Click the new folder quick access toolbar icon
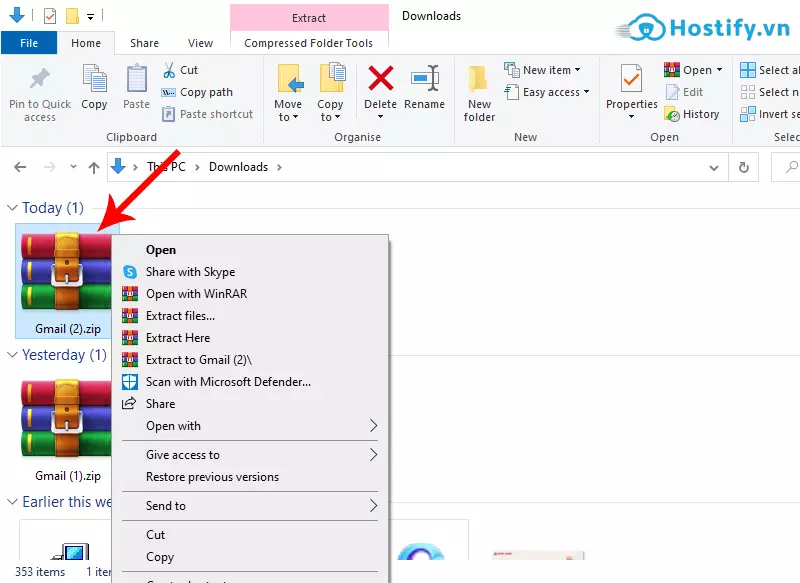The width and height of the screenshot is (800, 583). pyautogui.click(x=72, y=16)
